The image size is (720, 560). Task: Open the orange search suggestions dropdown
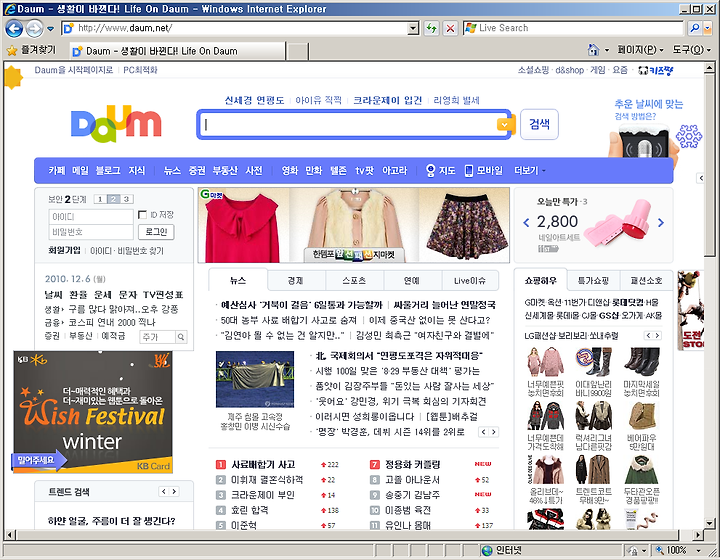504,124
